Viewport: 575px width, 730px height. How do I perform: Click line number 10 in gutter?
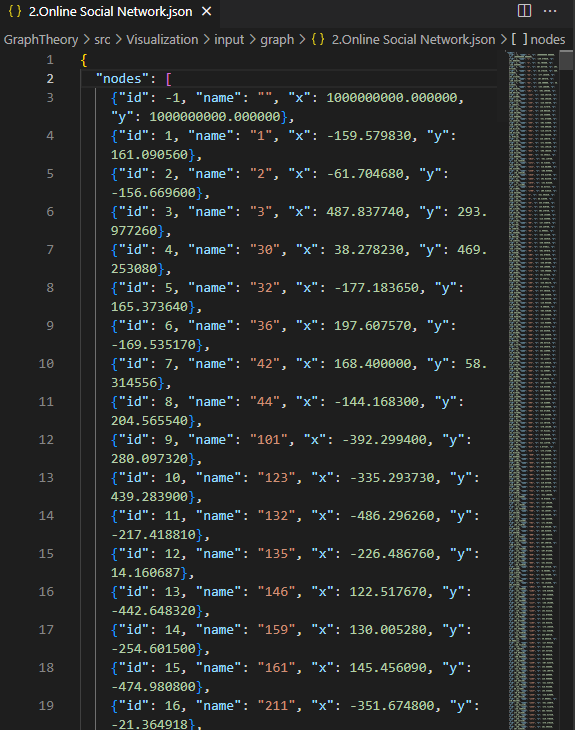pyautogui.click(x=46, y=364)
